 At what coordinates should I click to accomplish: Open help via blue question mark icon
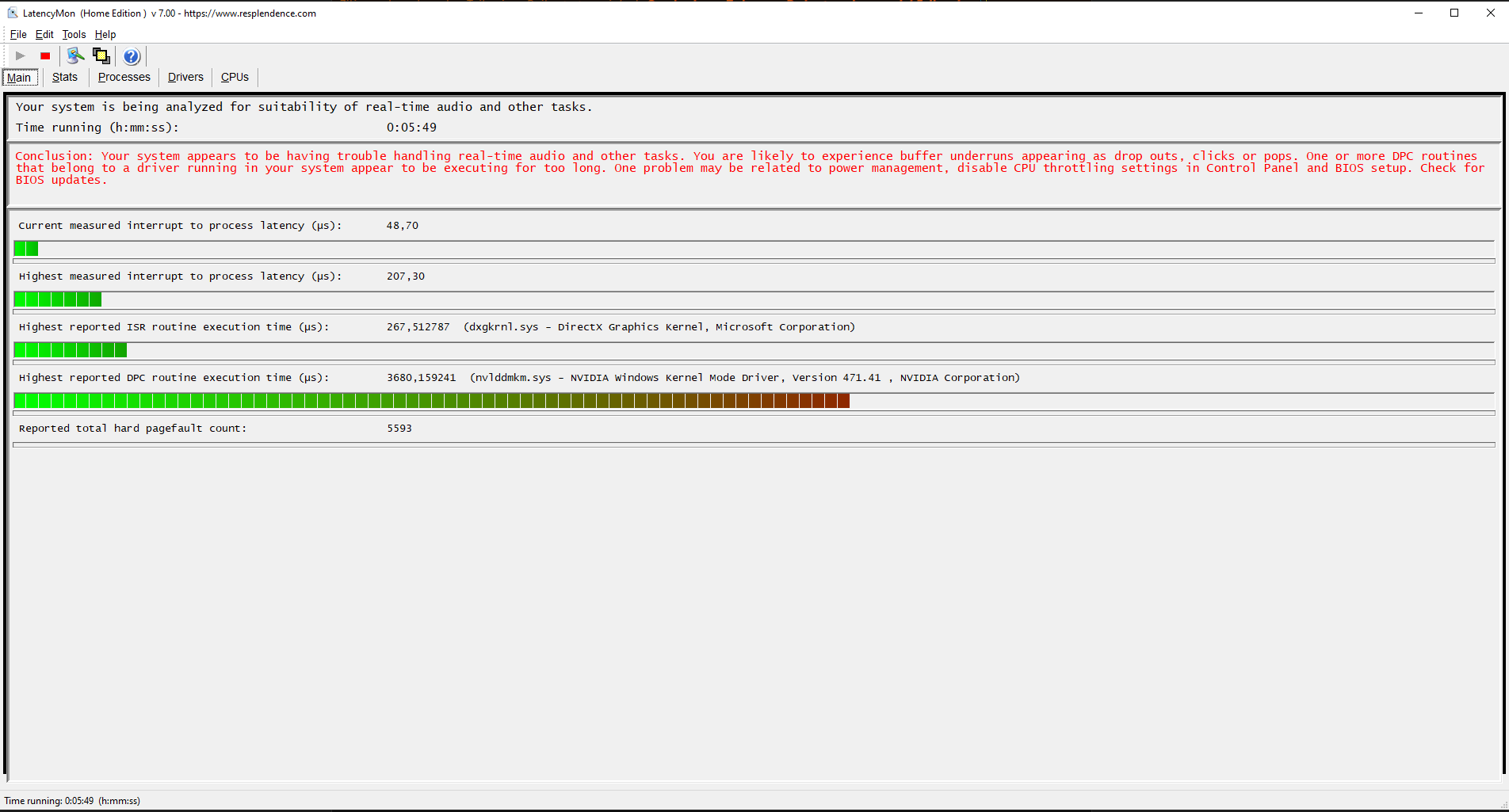(132, 56)
